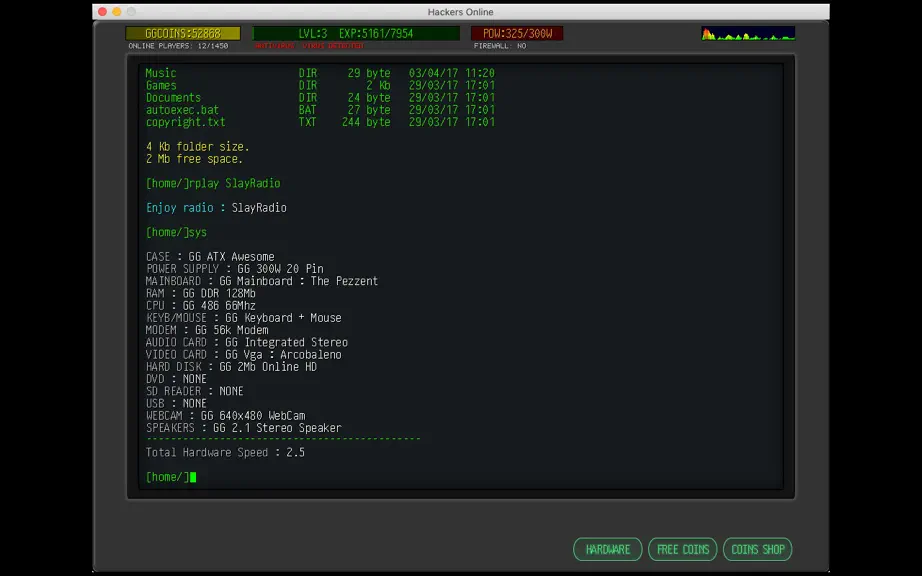Click the FREE COINS button
Image resolution: width=922 pixels, height=576 pixels.
point(683,550)
